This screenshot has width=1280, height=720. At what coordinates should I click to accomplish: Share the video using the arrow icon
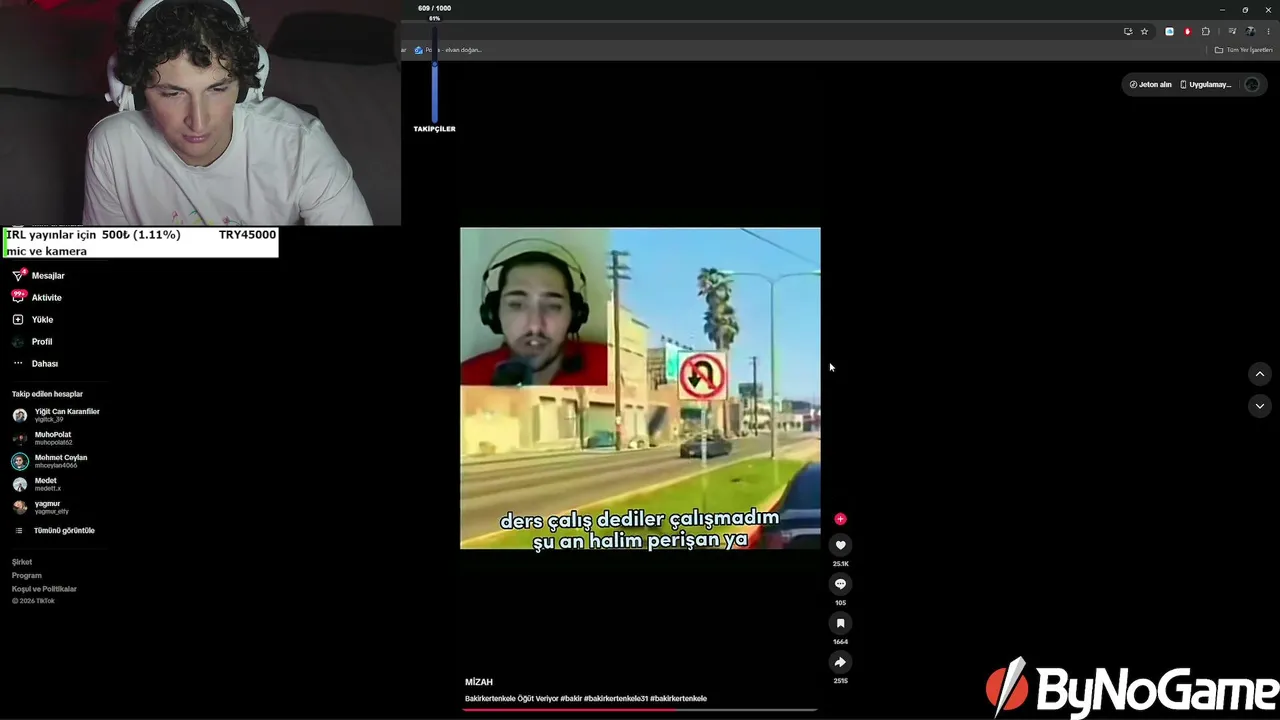(840, 662)
